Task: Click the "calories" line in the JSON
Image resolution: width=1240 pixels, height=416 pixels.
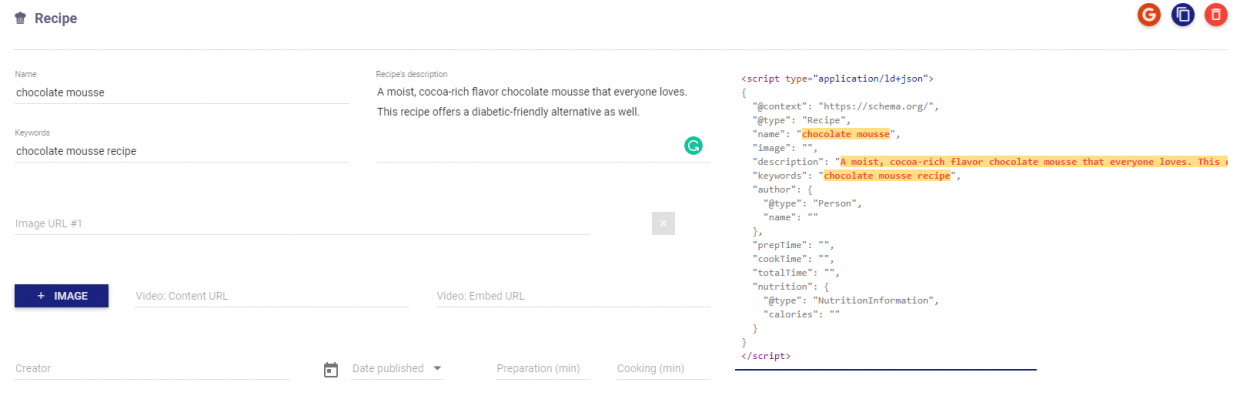Action: [801, 313]
